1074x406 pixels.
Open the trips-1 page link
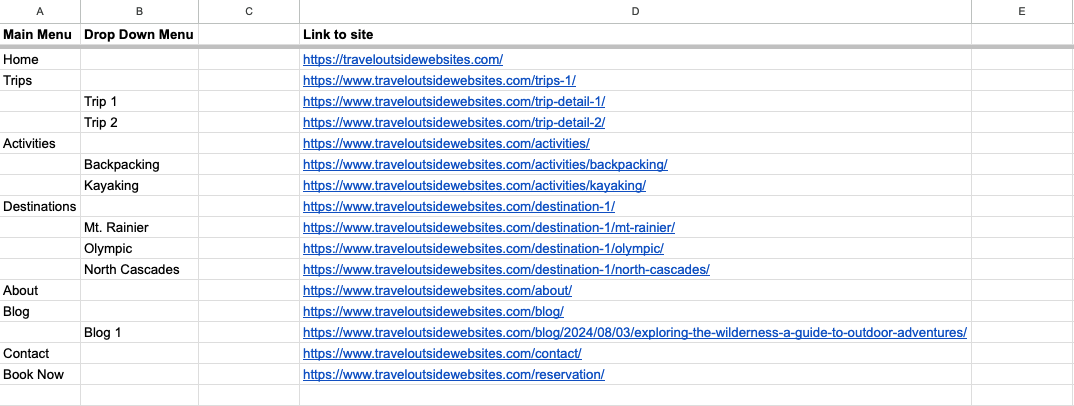(439, 80)
